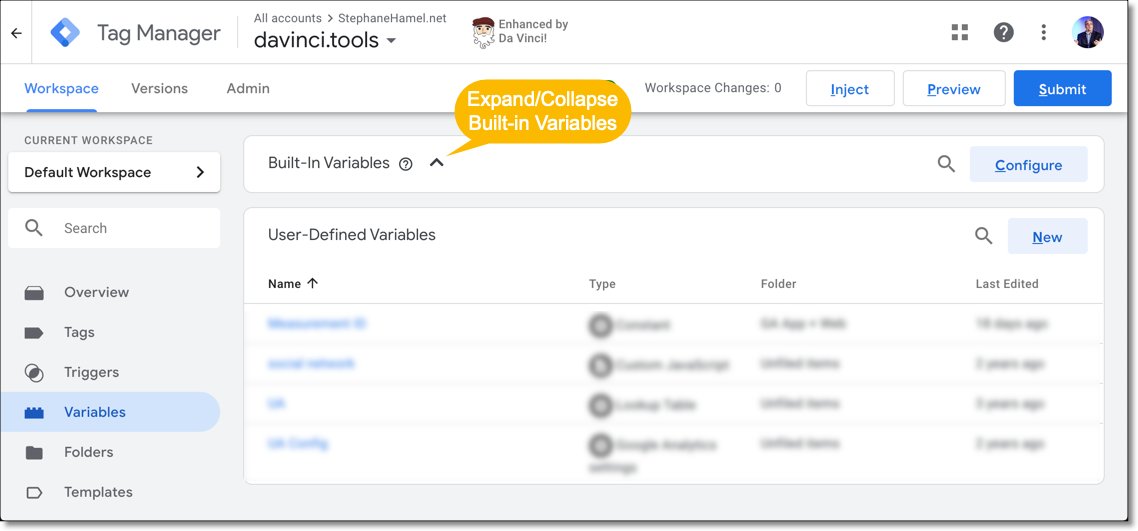Click the Variables lego-brick icon
1138x531 pixels.
34,413
